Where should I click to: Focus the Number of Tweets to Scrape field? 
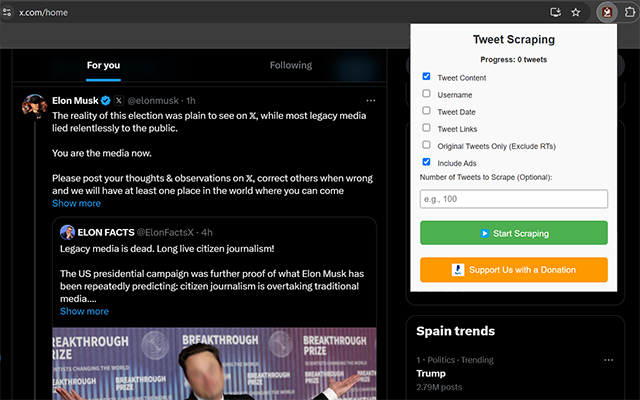[514, 199]
